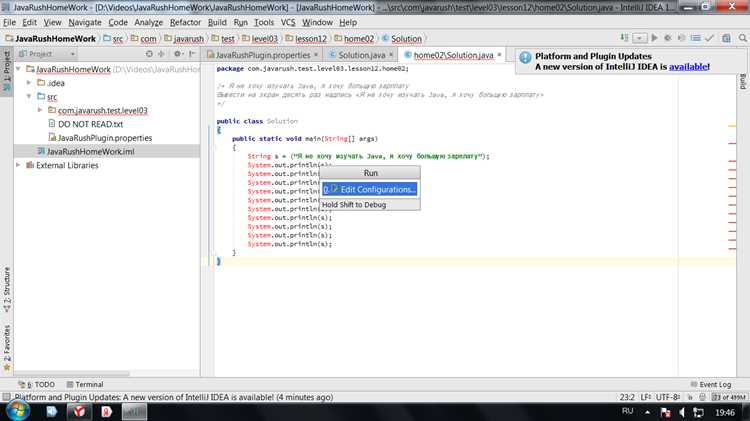Image resolution: width=750 pixels, height=421 pixels.
Task: Toggle the 2: Structure side tool button
Action: tap(7, 290)
